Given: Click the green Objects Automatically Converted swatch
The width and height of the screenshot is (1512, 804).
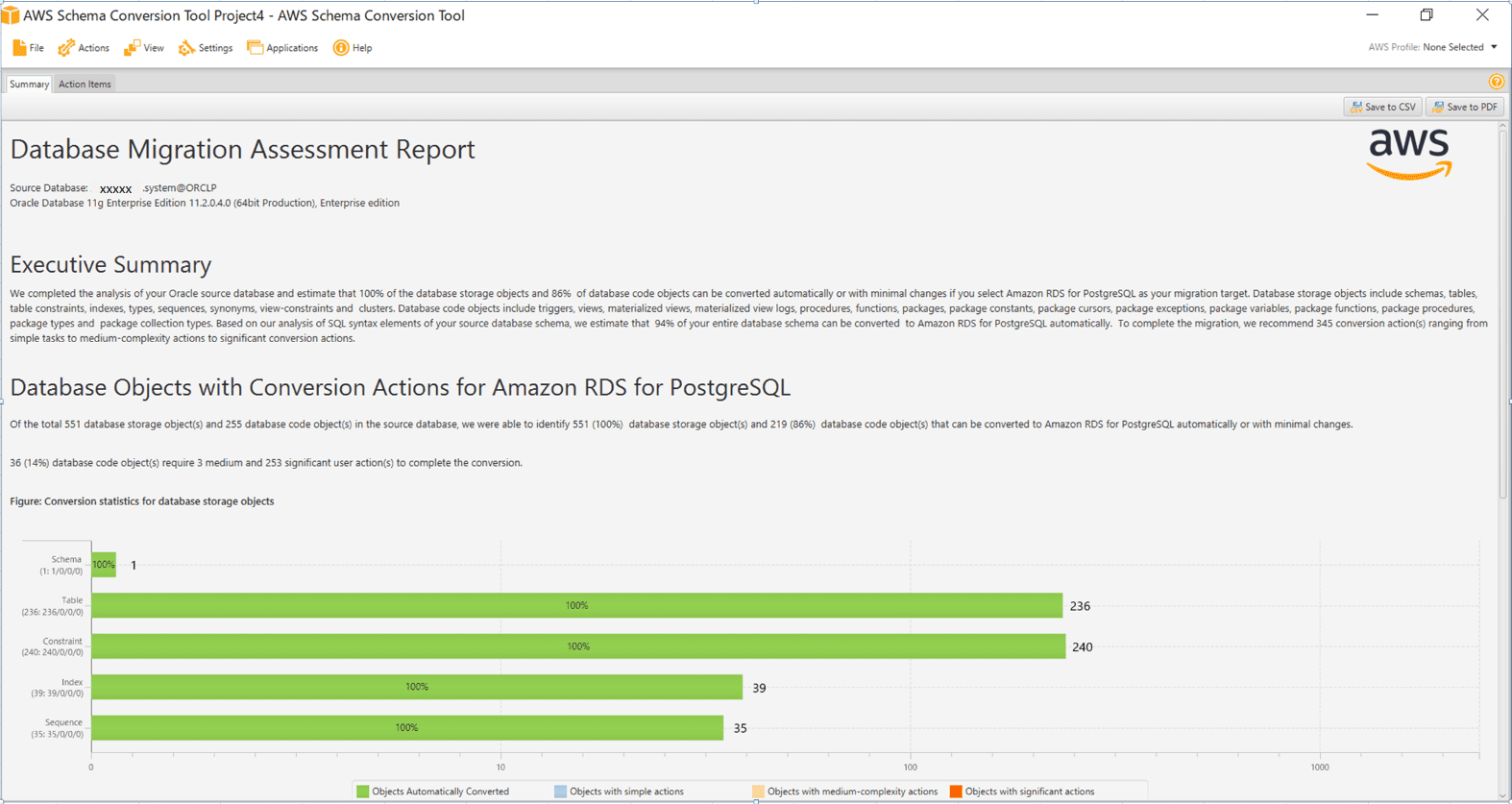Looking at the screenshot, I should [362, 792].
